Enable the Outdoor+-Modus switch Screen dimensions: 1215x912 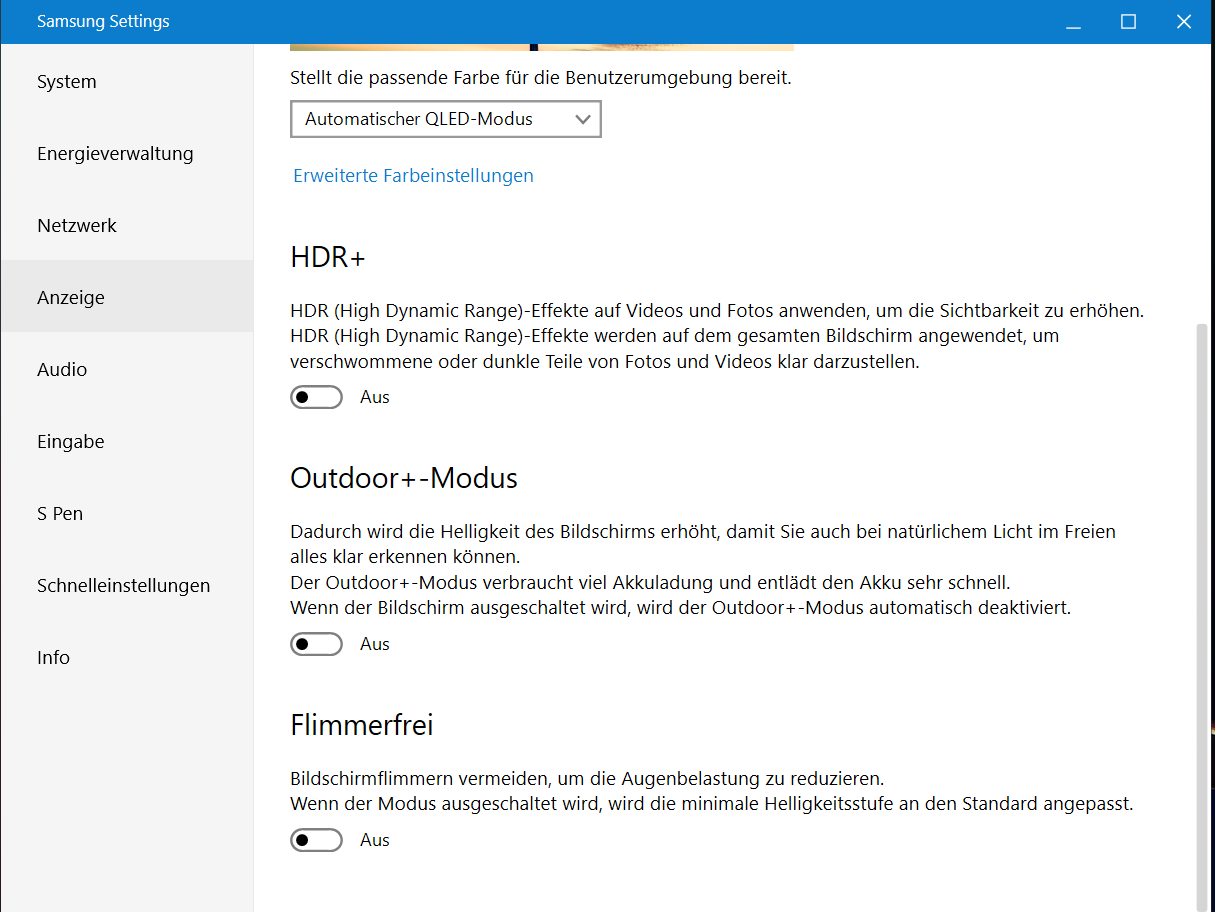click(316, 644)
